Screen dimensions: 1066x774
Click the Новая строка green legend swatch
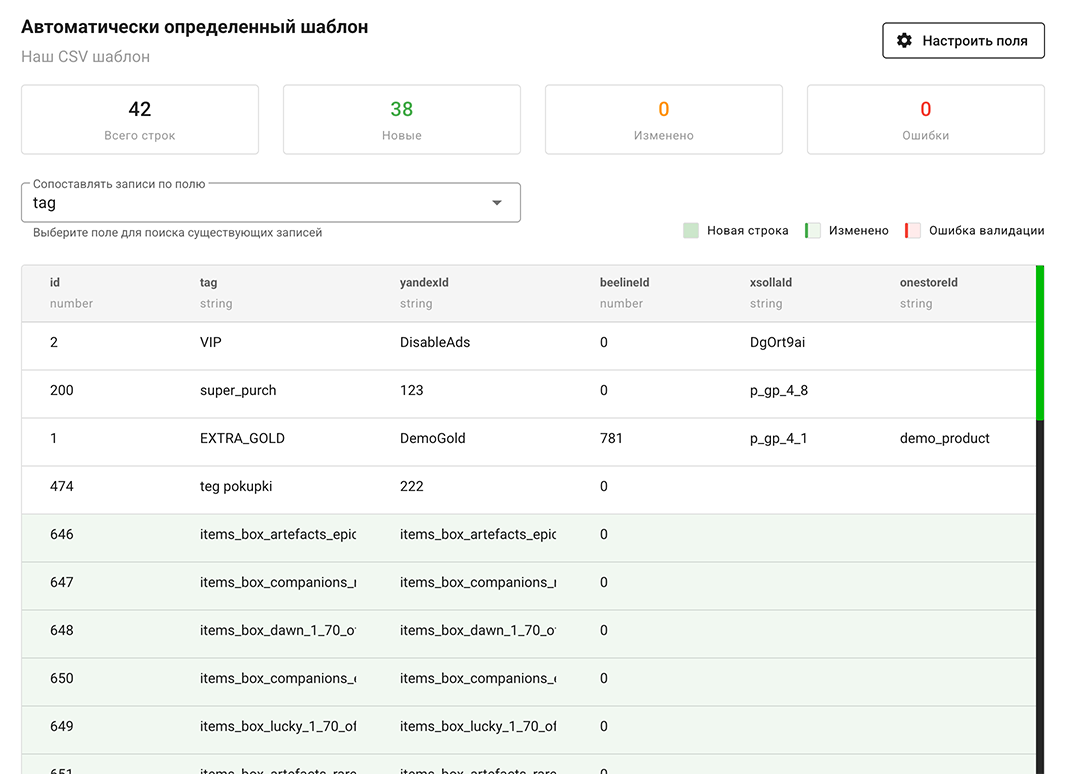(691, 231)
